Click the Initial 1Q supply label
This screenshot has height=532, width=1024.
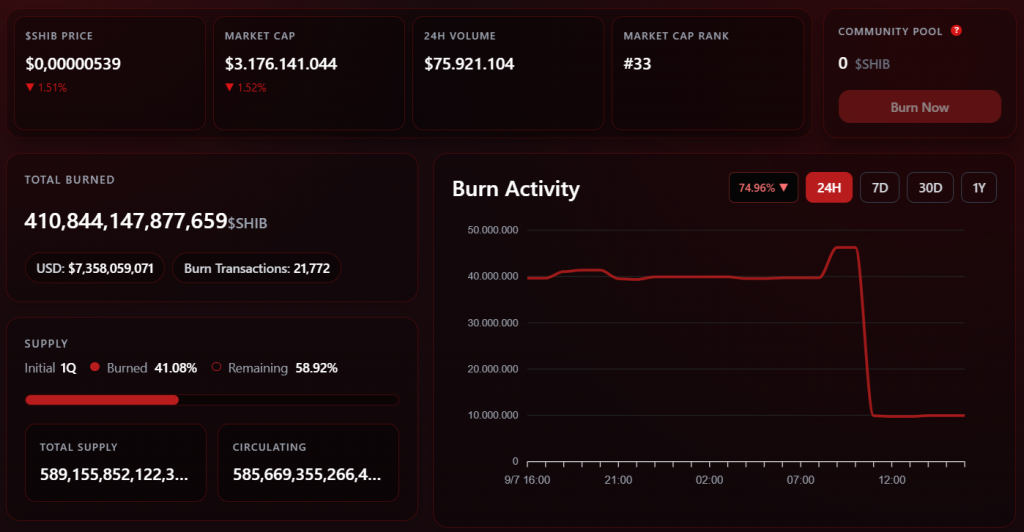pos(50,368)
